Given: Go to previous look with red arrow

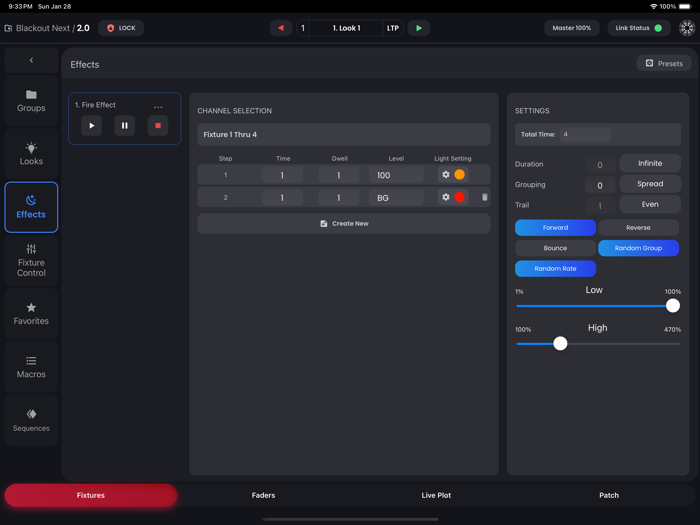Looking at the screenshot, I should (x=281, y=28).
